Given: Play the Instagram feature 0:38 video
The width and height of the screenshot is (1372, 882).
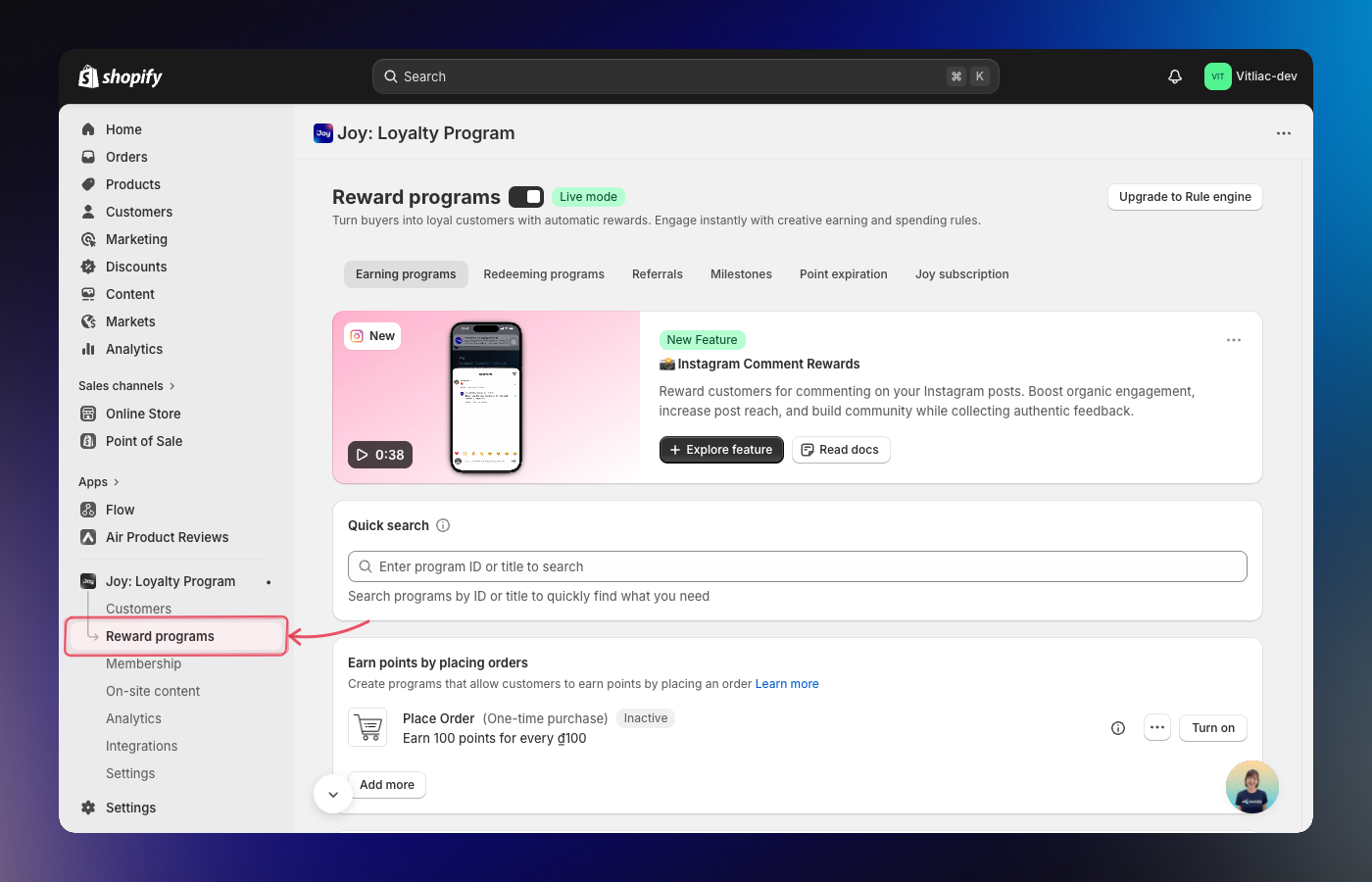Looking at the screenshot, I should click(380, 455).
